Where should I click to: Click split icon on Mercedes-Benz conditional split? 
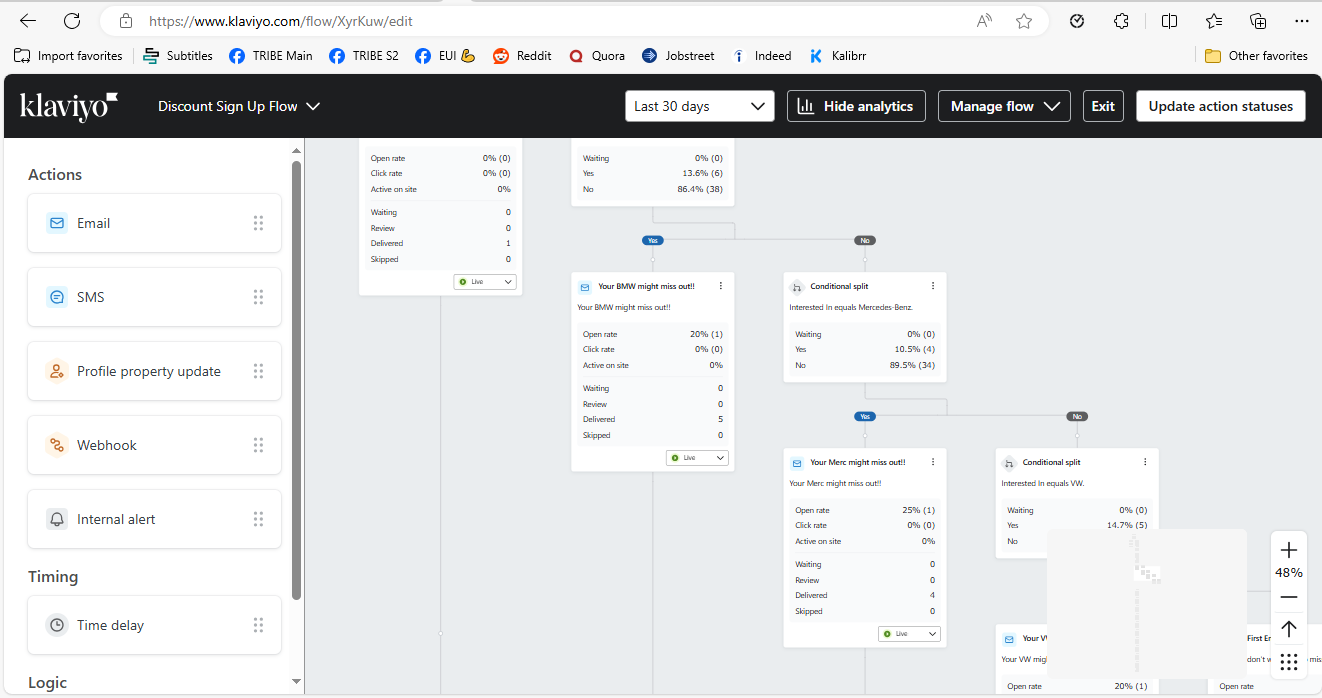coord(797,287)
